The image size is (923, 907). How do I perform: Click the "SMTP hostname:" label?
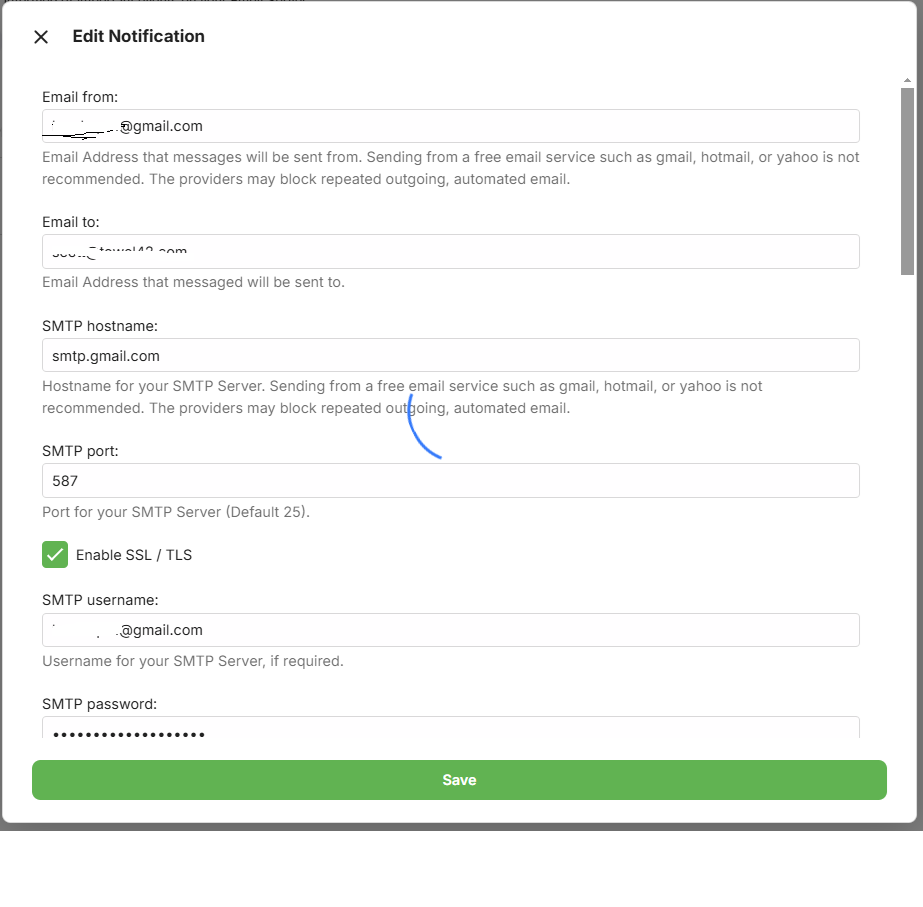[100, 326]
